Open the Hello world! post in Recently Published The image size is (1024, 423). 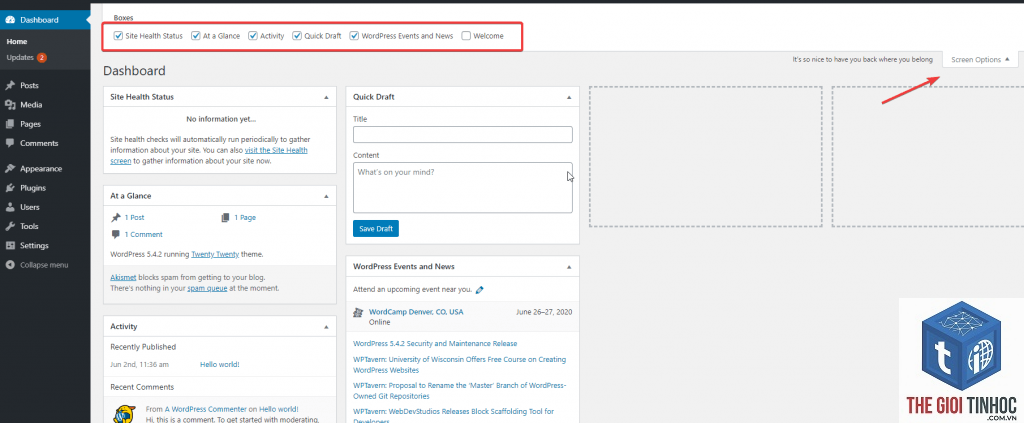(219, 364)
